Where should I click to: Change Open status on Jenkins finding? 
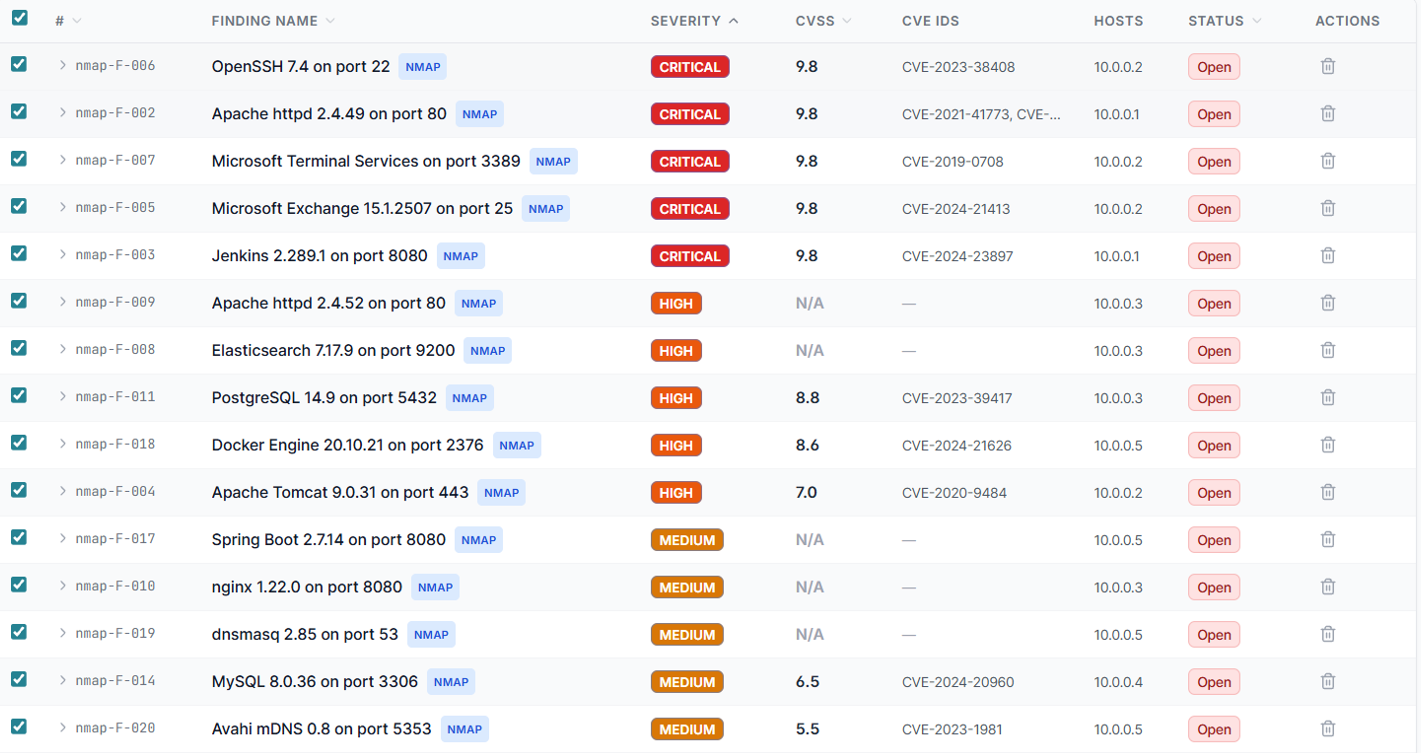[x=1214, y=256]
